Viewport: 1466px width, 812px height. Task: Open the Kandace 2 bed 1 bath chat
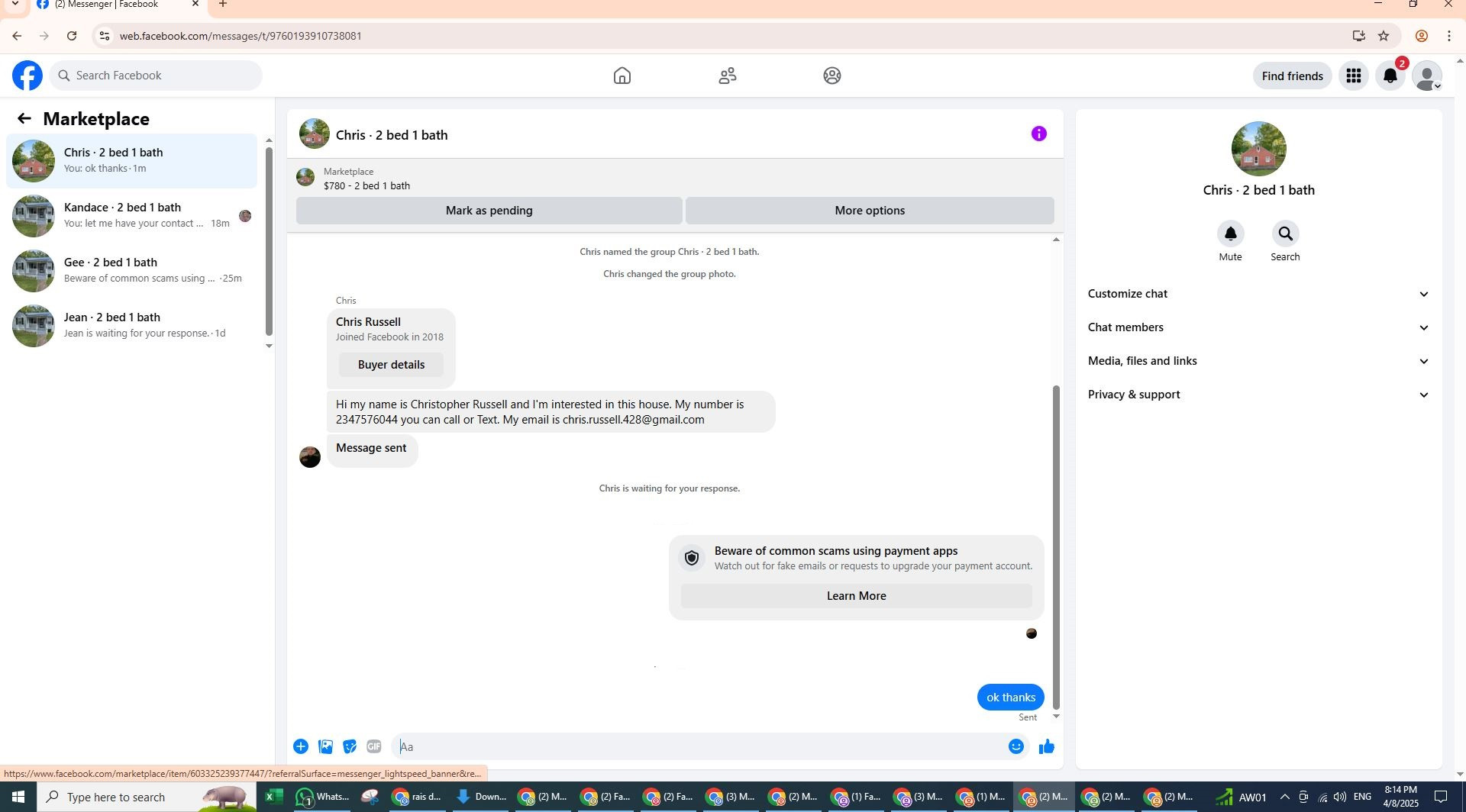point(131,216)
